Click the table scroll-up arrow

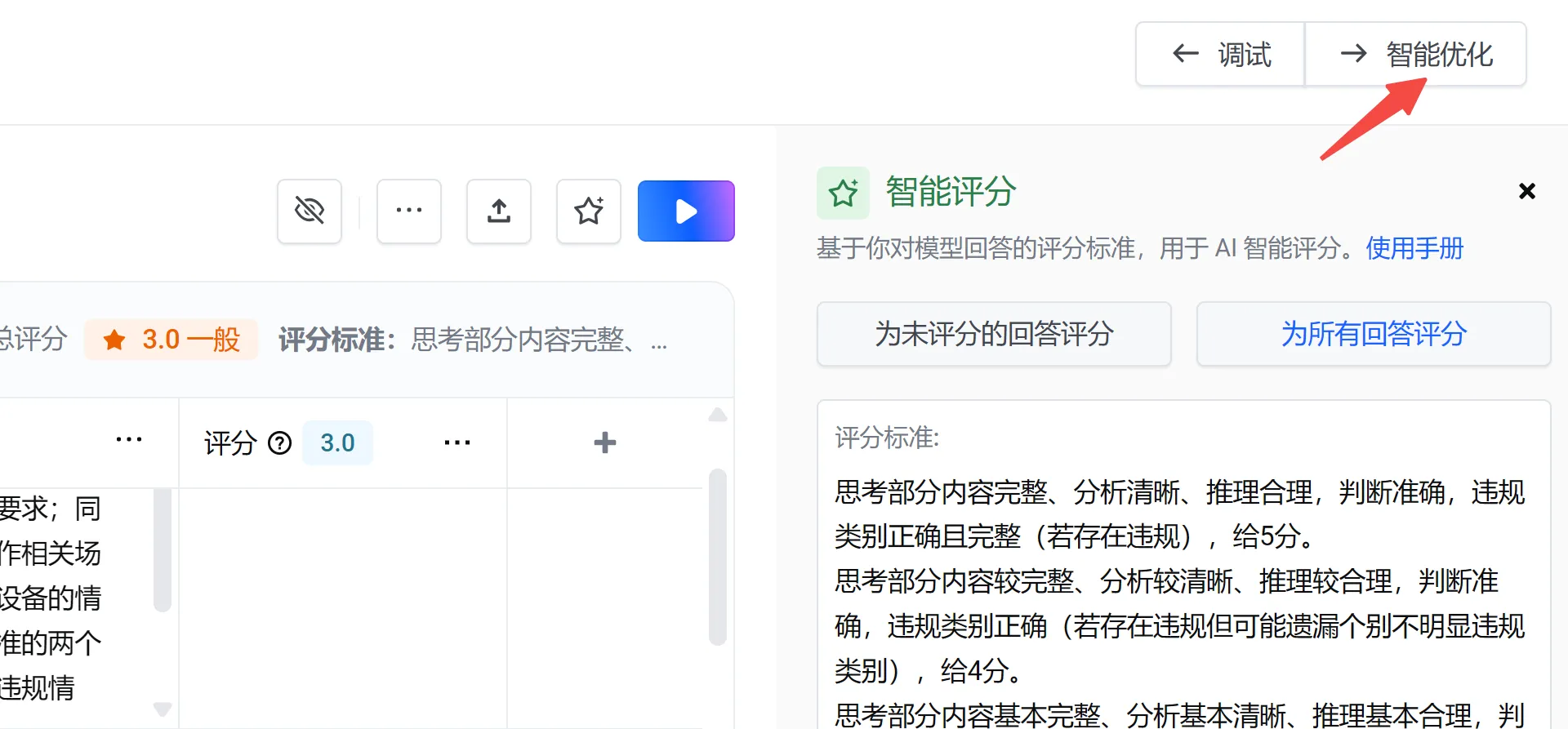click(718, 416)
